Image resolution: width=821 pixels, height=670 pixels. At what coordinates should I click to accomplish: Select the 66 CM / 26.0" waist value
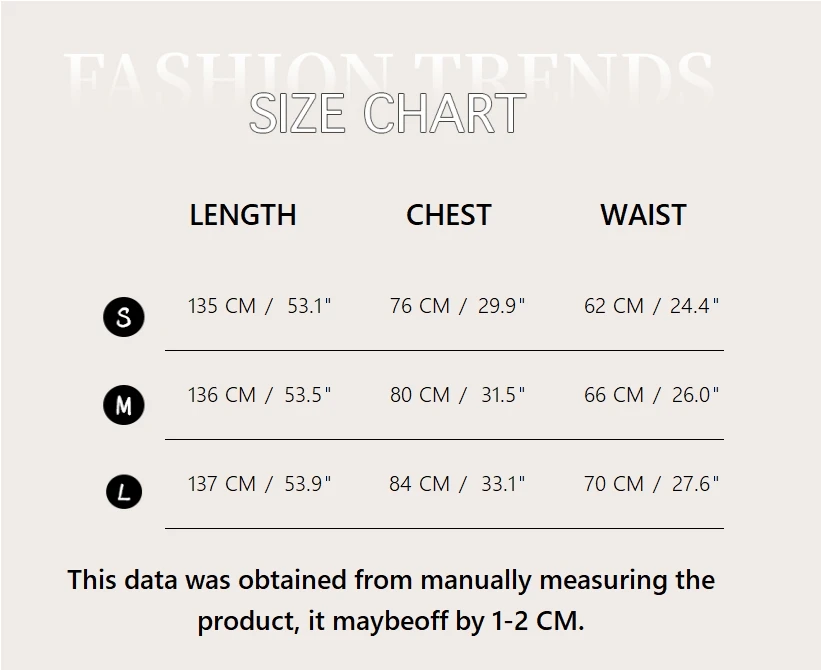pyautogui.click(x=651, y=395)
